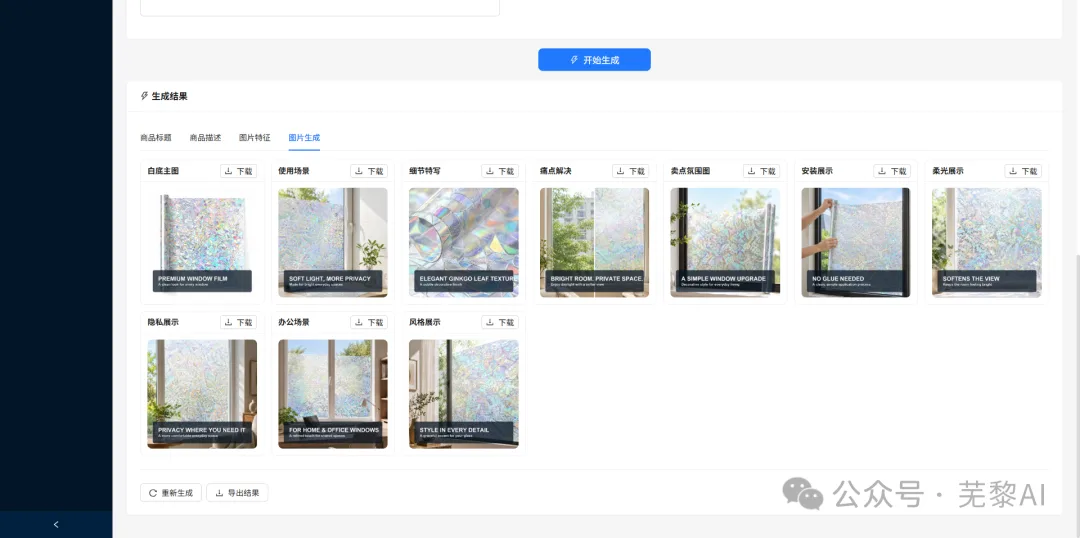Viewport: 1080px width, 538px height.
Task: Click the 柔光展示 card title
Action: [948, 171]
